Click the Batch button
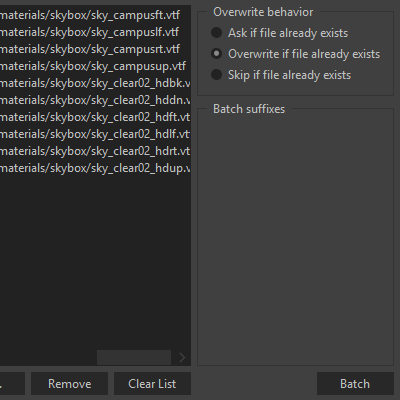 [355, 384]
